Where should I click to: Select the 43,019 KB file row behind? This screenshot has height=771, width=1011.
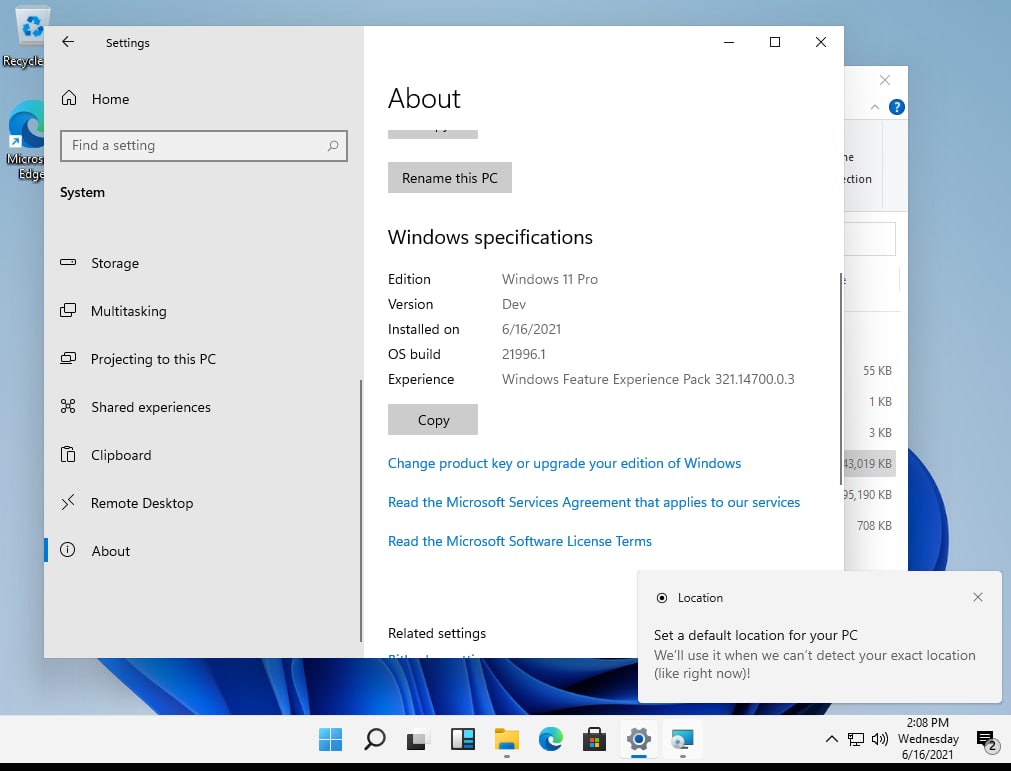pyautogui.click(x=870, y=464)
